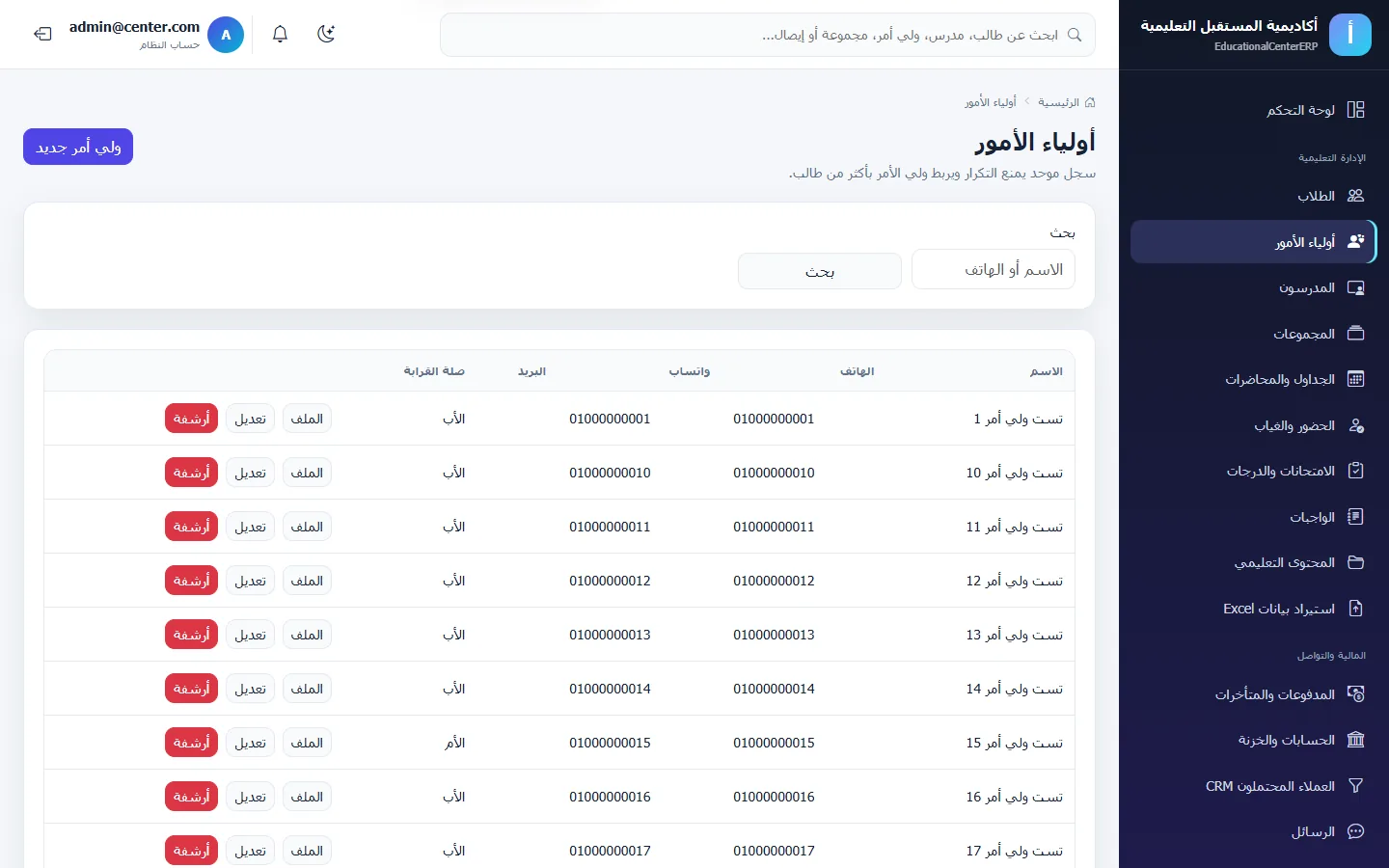Click صلة القرابة column header
1389x868 pixels.
pos(434,371)
